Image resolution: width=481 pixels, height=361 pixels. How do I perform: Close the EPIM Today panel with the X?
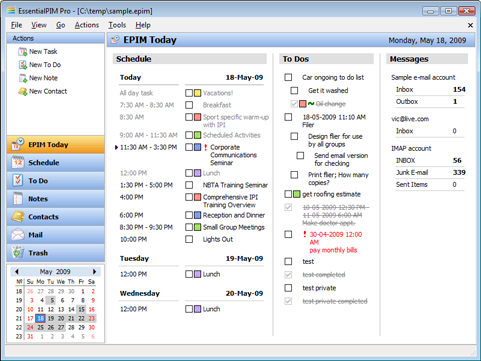pyautogui.click(x=470, y=25)
